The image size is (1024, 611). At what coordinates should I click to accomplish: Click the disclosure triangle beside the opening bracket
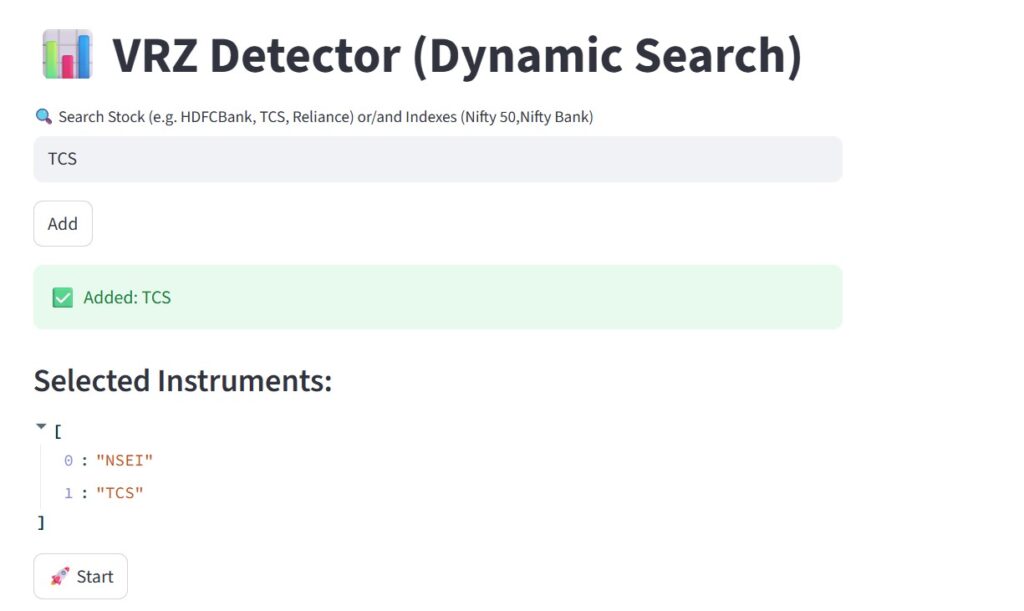coord(41,426)
